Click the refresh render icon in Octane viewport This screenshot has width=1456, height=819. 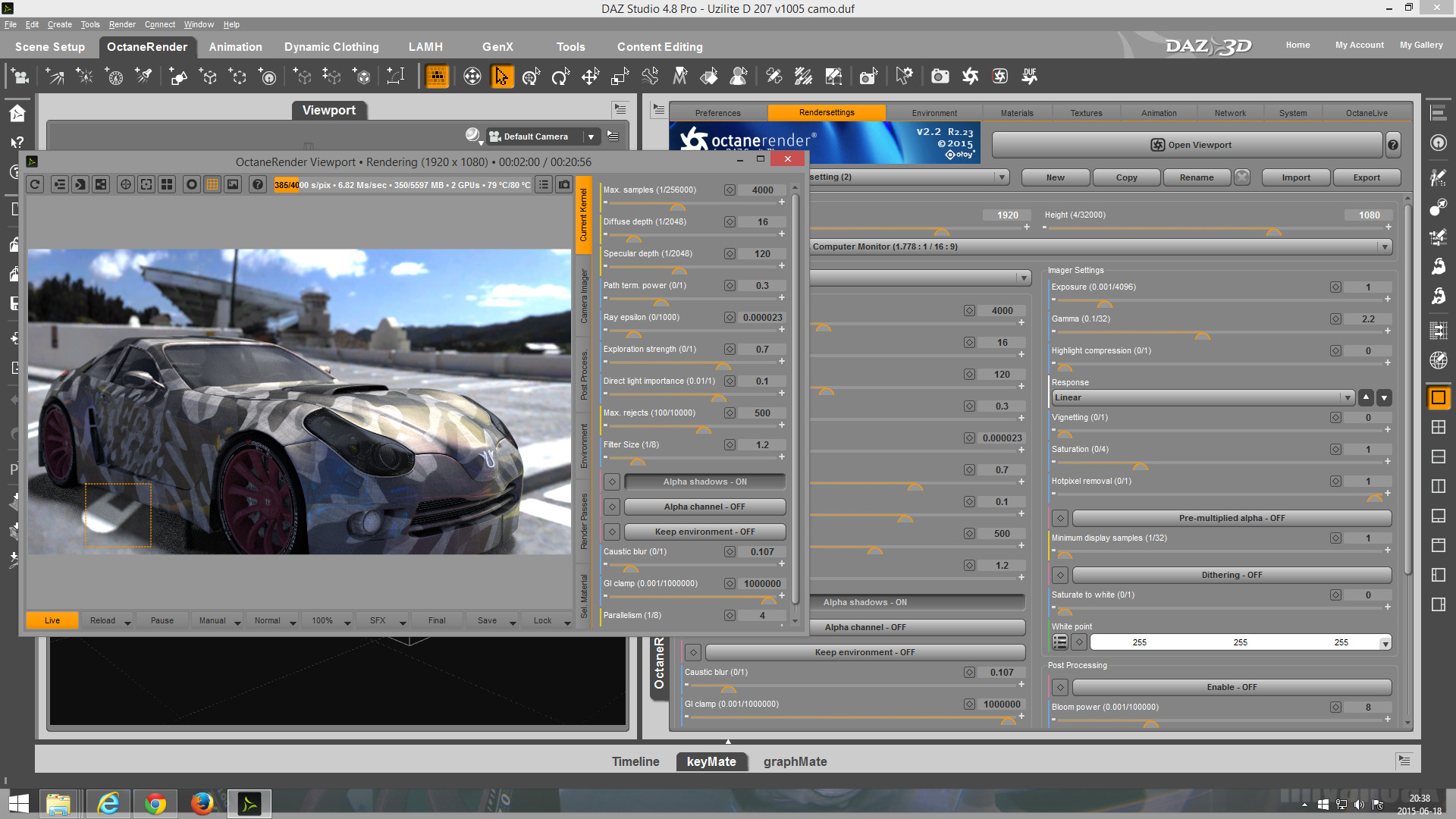coord(35,184)
